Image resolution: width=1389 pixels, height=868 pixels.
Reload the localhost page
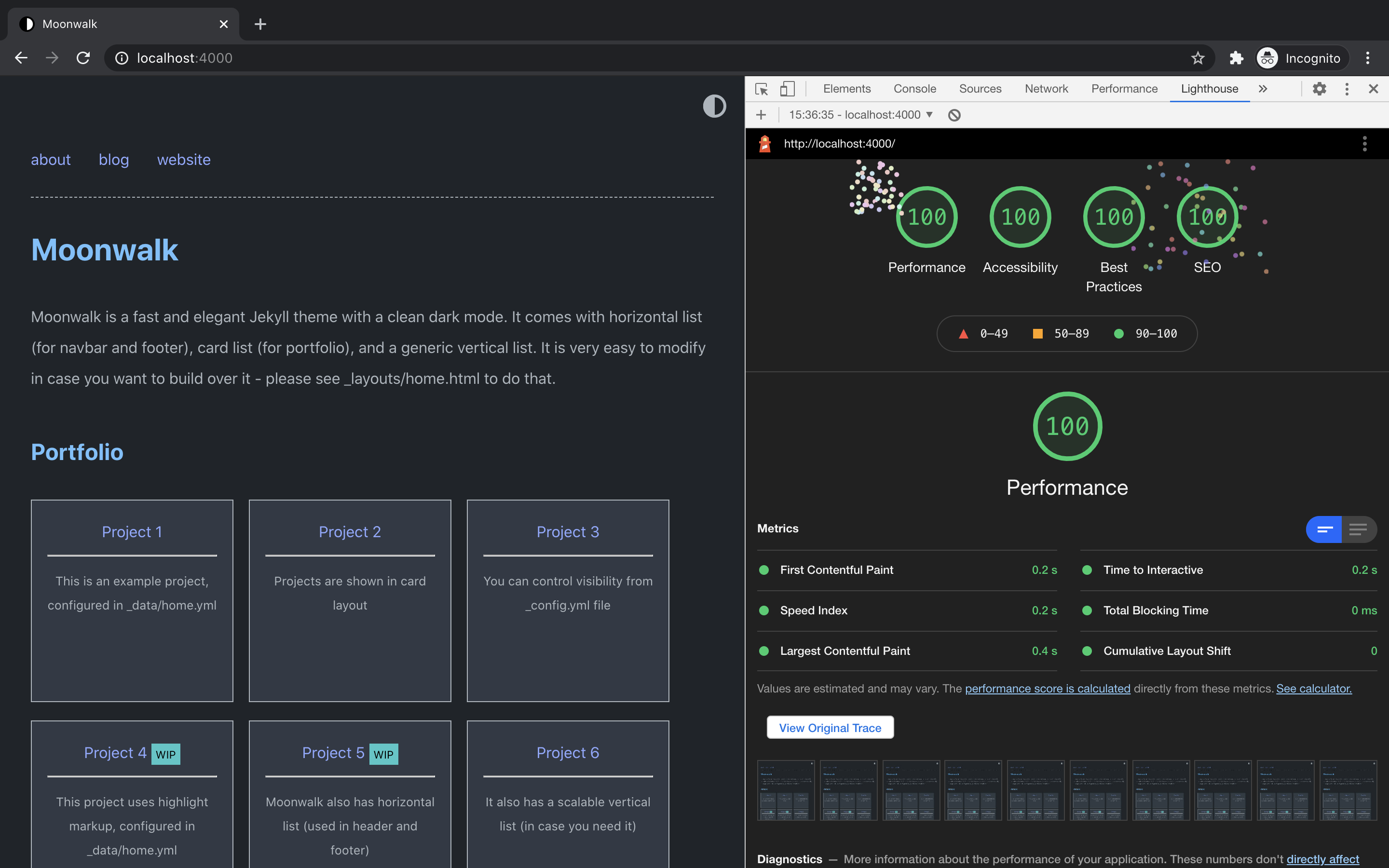point(83,58)
